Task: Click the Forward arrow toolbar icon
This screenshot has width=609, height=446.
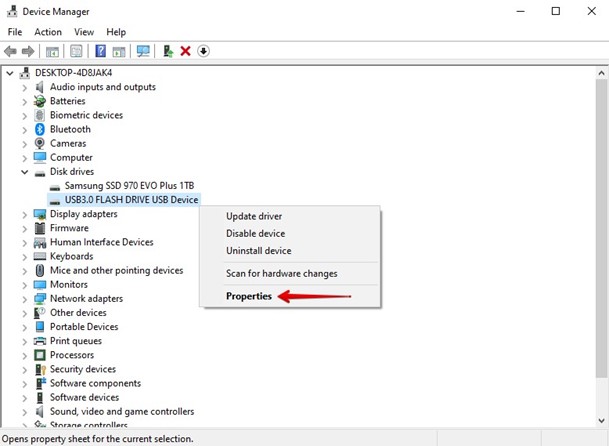Action: pyautogui.click(x=28, y=51)
